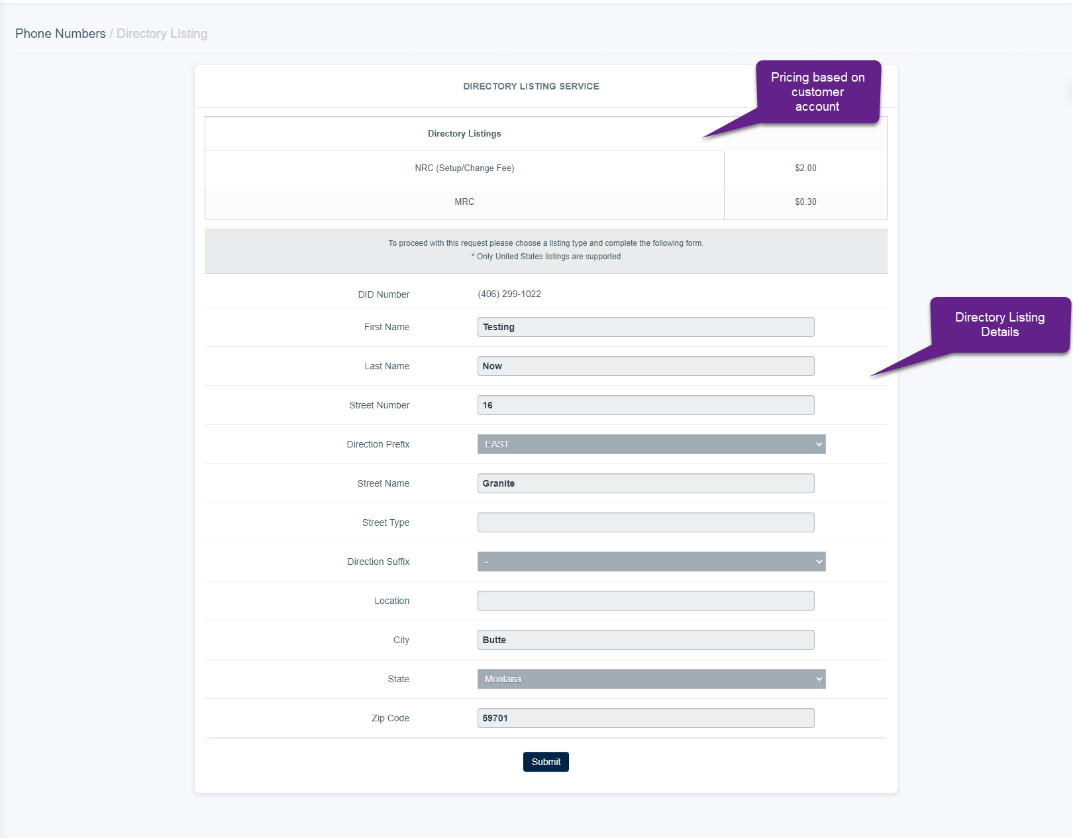Select the Directory Listing breadcrumb item

(162, 34)
